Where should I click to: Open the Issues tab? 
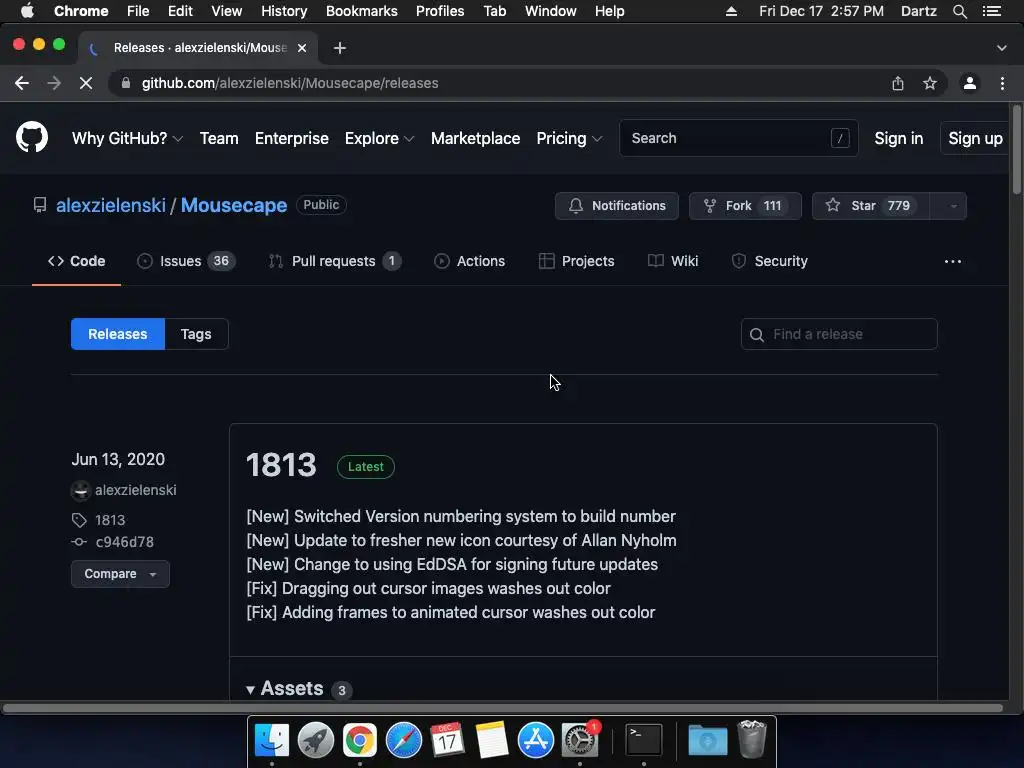[x=186, y=261]
